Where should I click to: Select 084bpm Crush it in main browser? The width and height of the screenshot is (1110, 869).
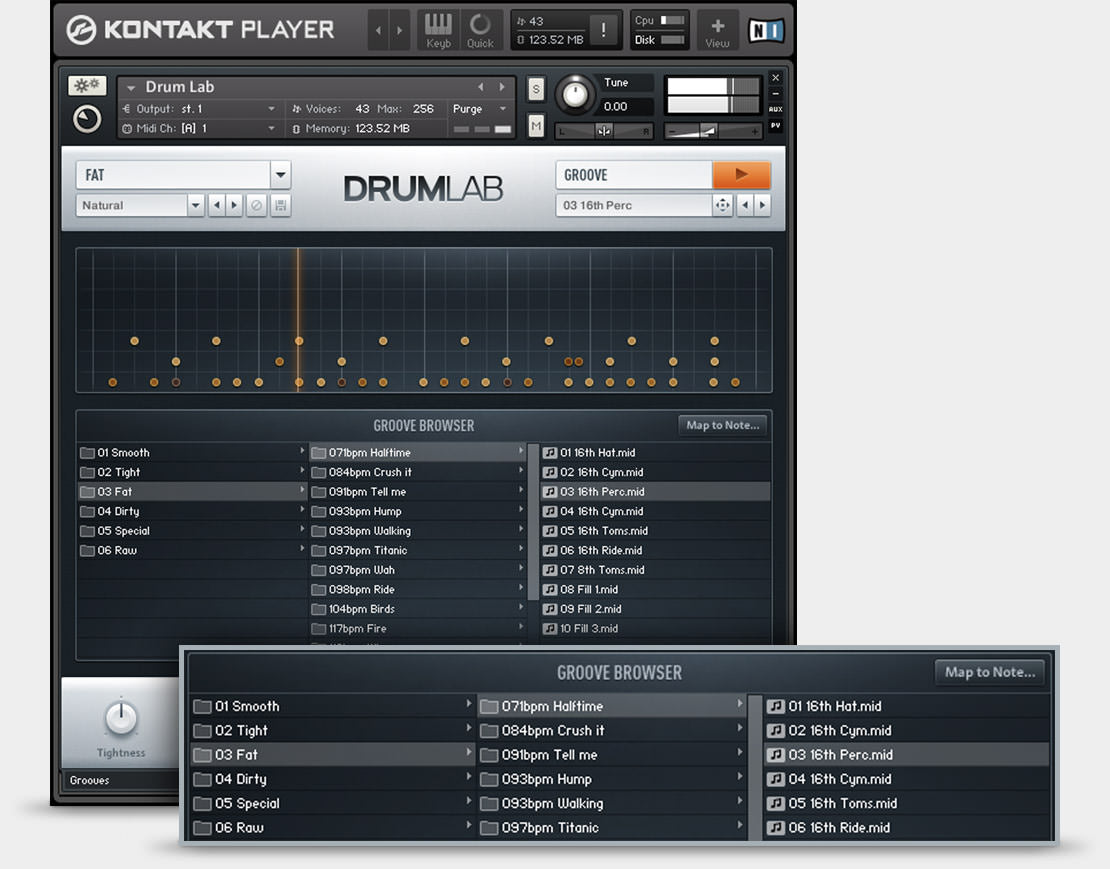coord(418,472)
